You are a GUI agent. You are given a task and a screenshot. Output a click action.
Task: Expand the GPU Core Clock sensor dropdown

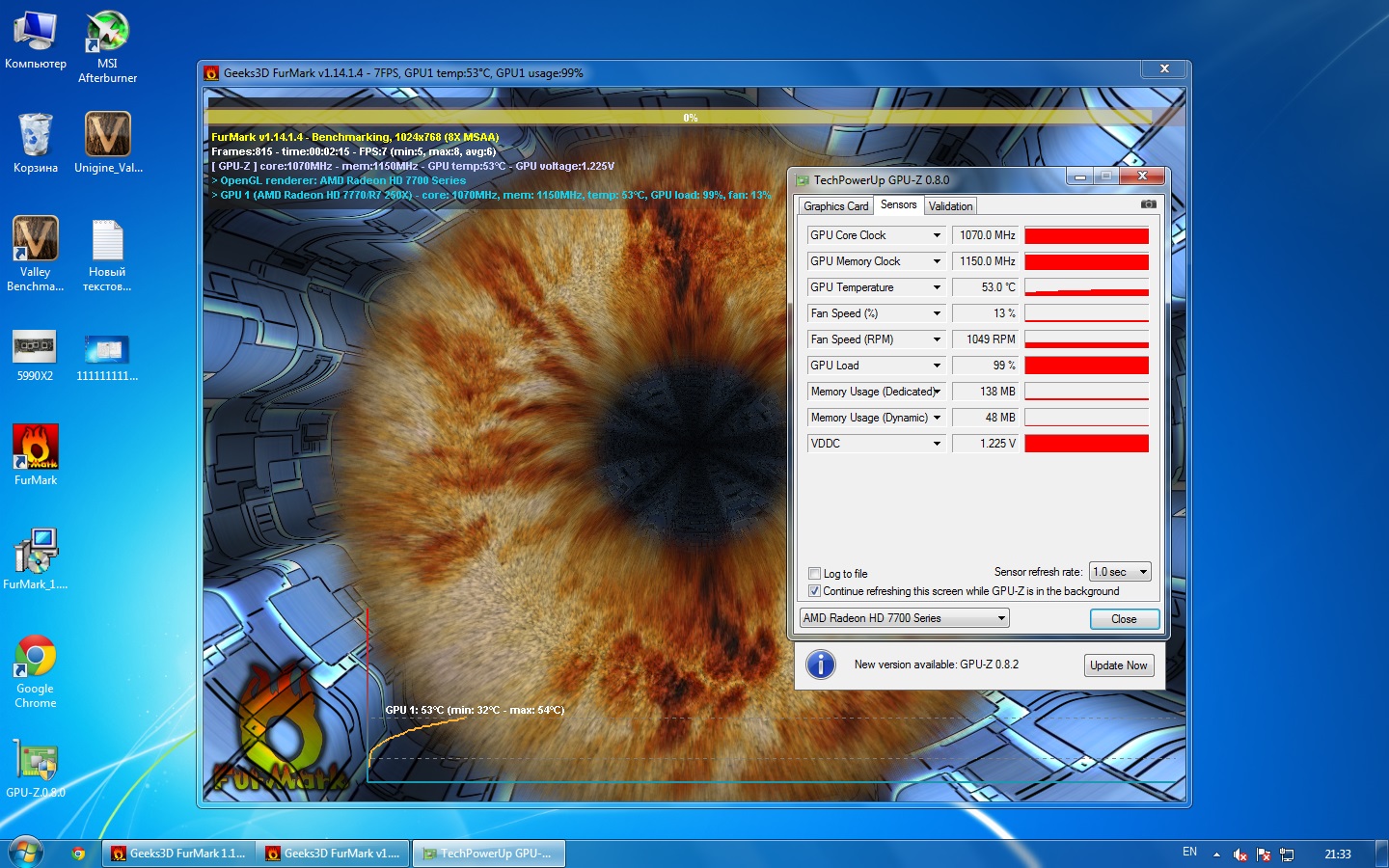(937, 235)
